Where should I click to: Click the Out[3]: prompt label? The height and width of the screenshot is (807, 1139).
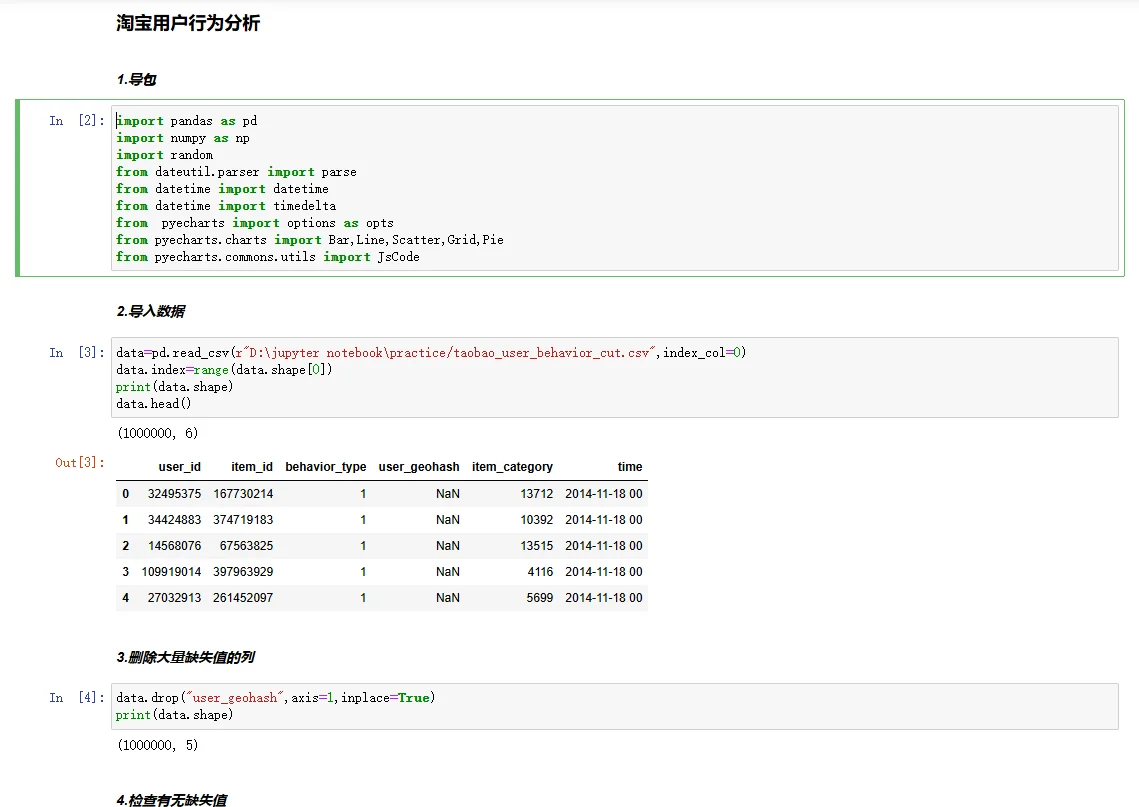click(80, 463)
